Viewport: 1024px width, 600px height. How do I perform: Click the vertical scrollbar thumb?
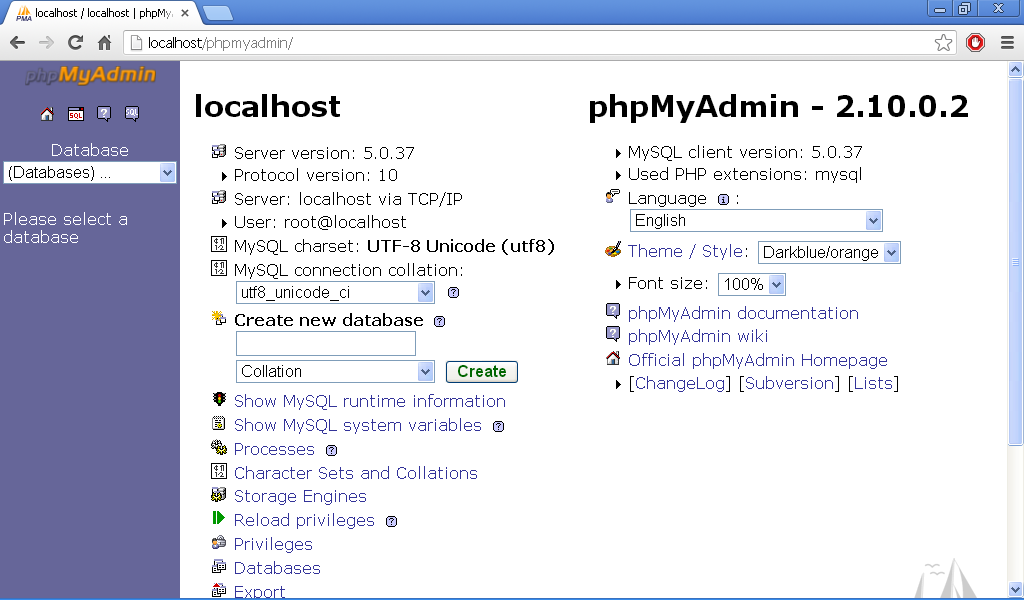pos(1016,261)
